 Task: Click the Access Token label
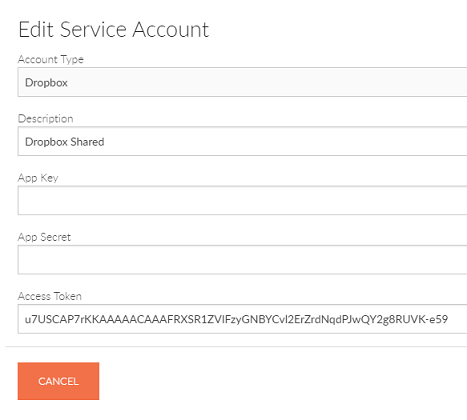[50, 296]
